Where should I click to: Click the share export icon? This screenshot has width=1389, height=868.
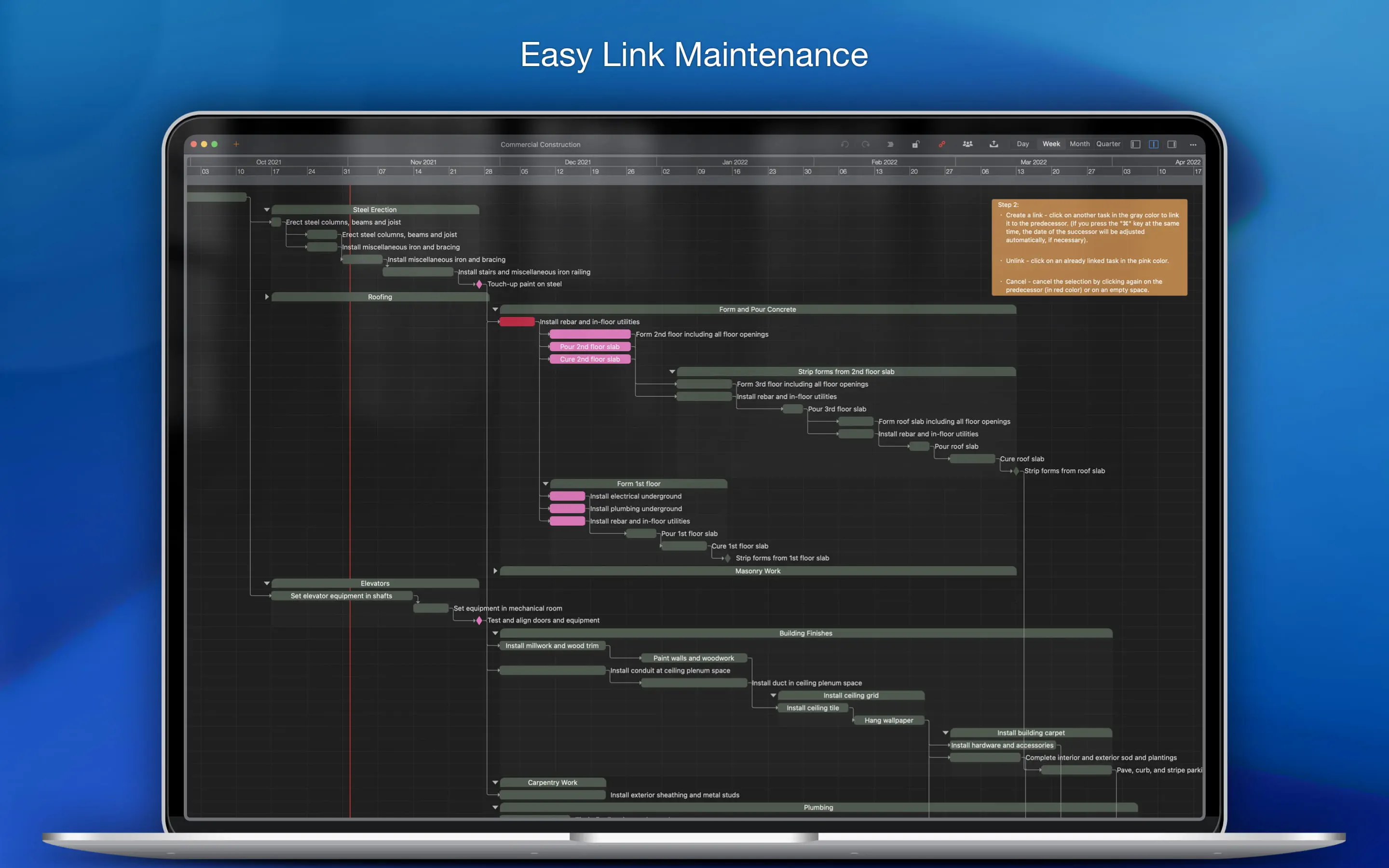(x=994, y=144)
